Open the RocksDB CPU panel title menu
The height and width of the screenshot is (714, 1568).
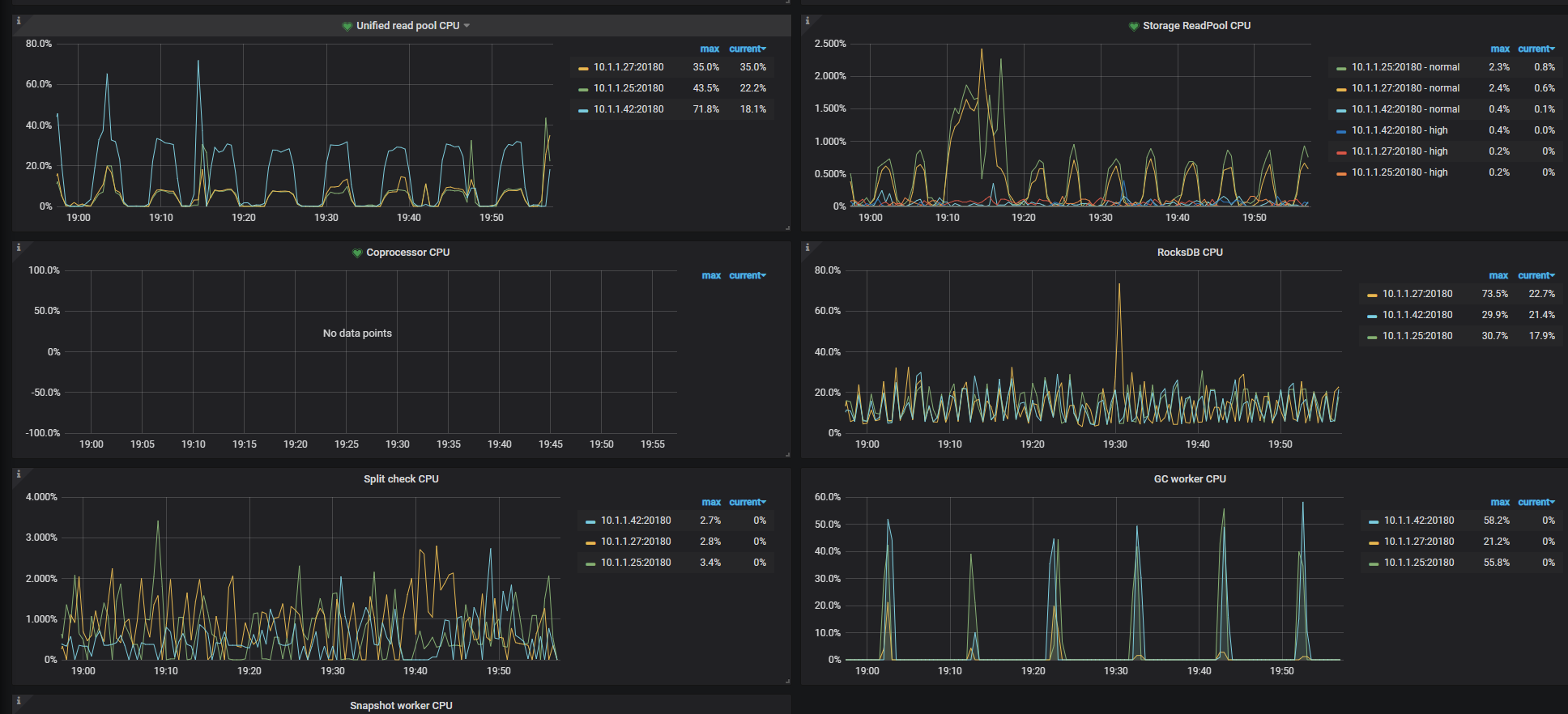coord(1190,253)
